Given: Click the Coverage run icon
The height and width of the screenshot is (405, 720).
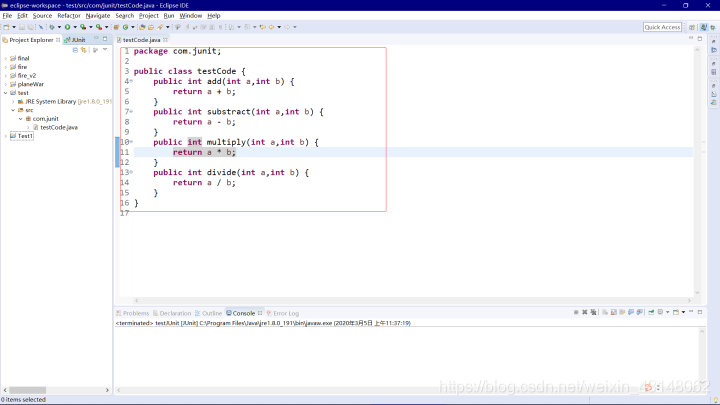Looking at the screenshot, I should click(x=83, y=27).
